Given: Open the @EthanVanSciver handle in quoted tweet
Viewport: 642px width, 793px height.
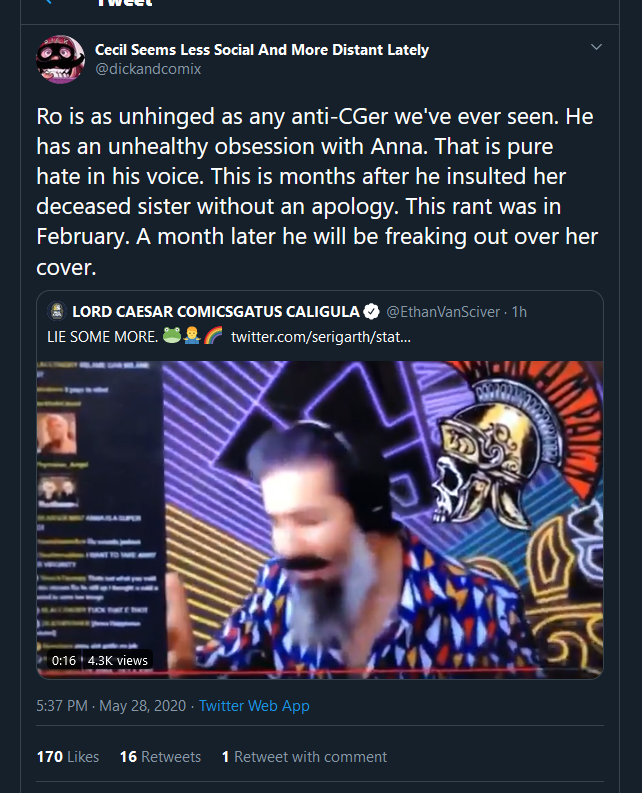Looking at the screenshot, I should [x=443, y=312].
